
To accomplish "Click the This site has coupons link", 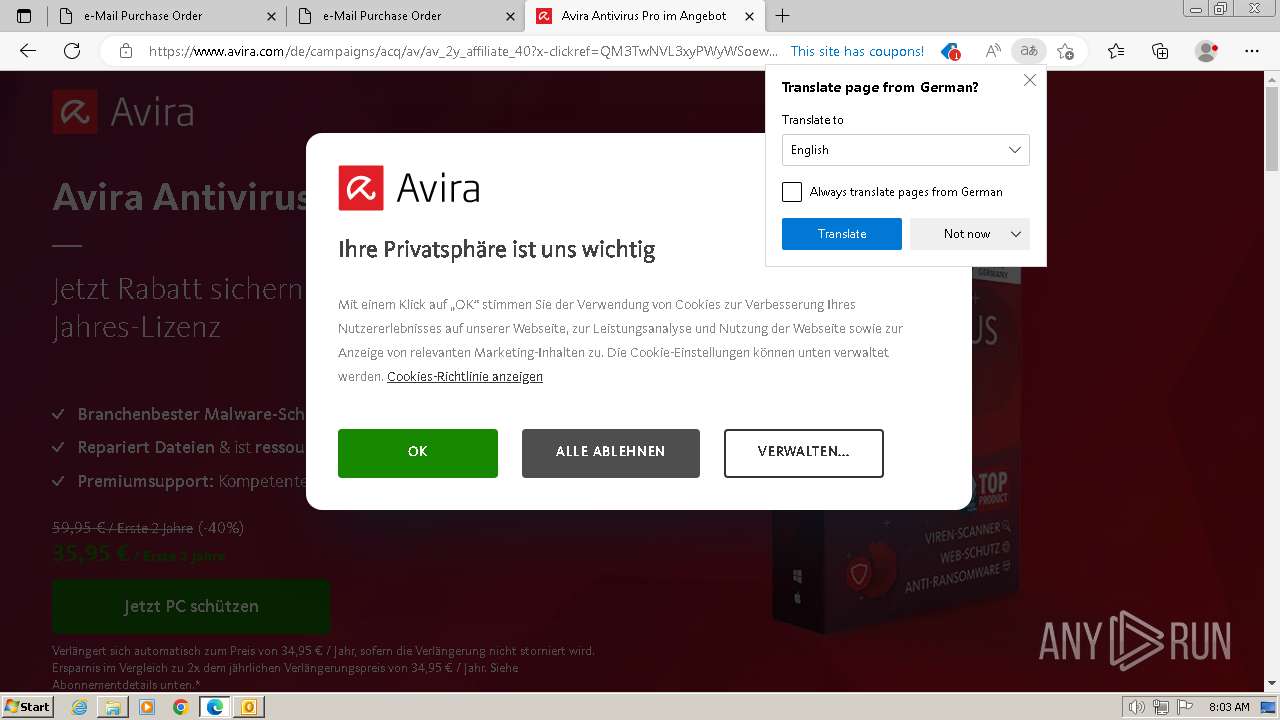I will click(857, 51).
